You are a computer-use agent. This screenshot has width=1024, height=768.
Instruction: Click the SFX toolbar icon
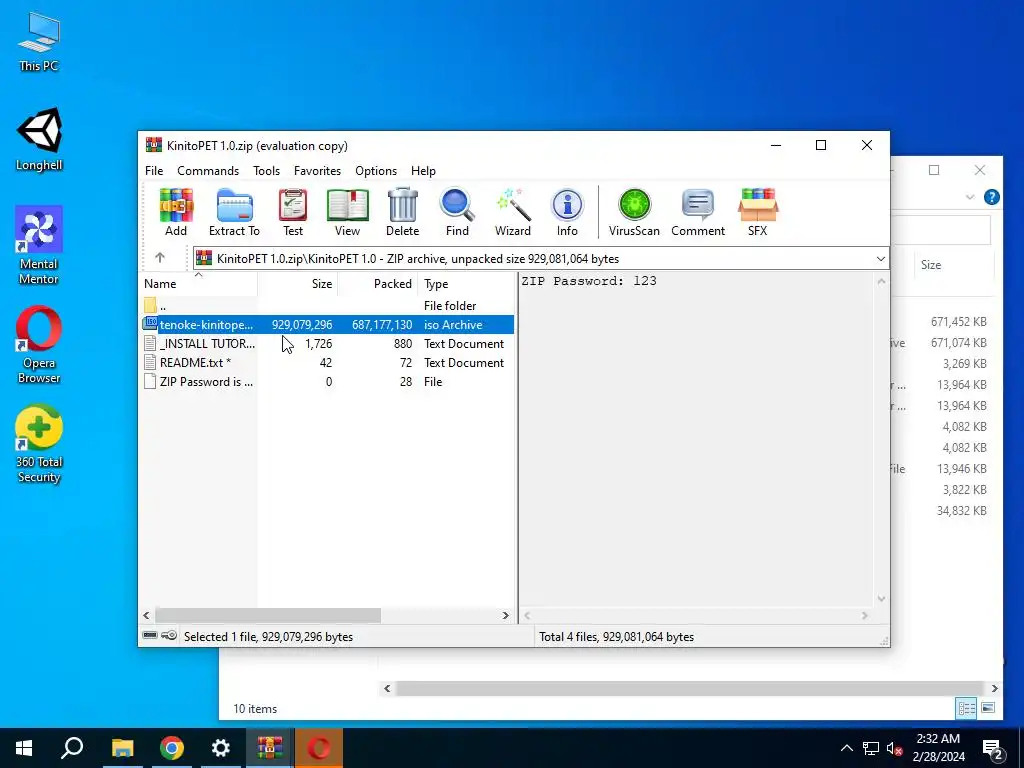click(x=758, y=212)
